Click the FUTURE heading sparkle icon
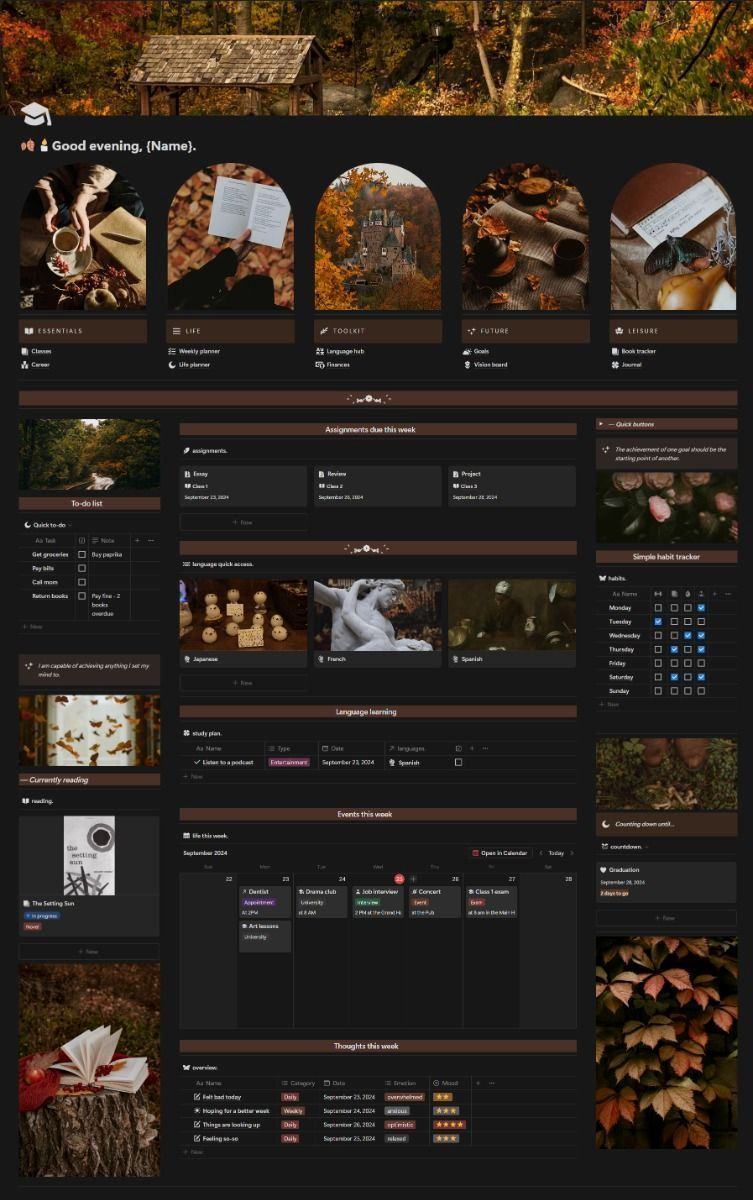Screen dimensions: 753x1200 [471, 331]
